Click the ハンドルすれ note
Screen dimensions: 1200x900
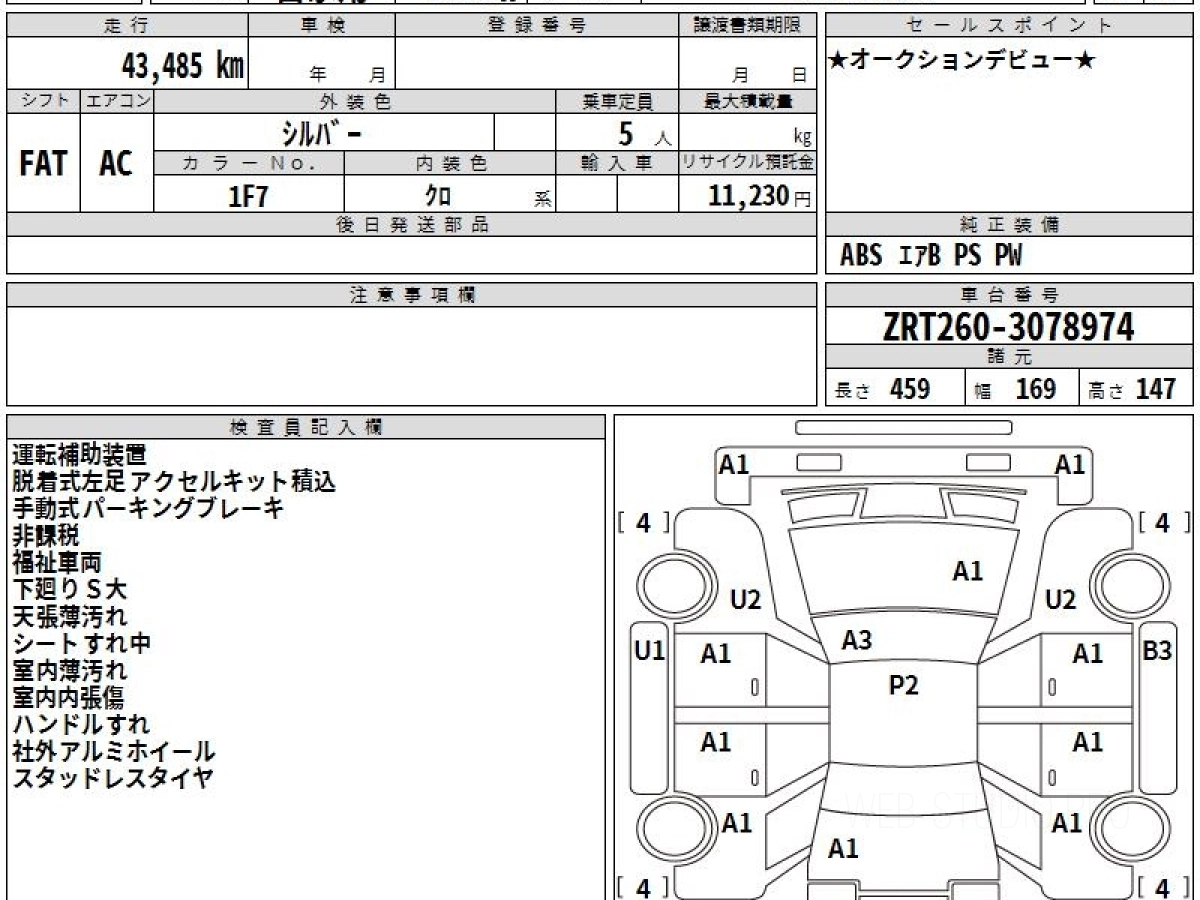pos(81,725)
